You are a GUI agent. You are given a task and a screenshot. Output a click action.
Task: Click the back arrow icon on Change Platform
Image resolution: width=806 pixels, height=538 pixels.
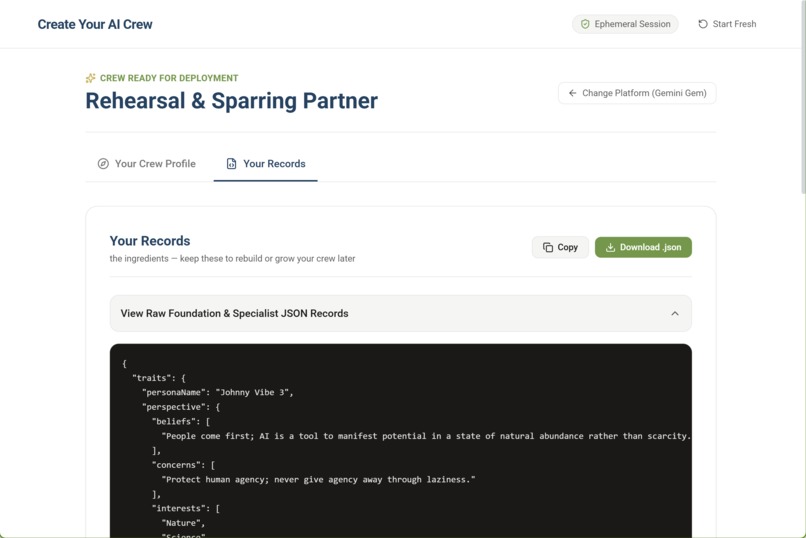(x=572, y=93)
